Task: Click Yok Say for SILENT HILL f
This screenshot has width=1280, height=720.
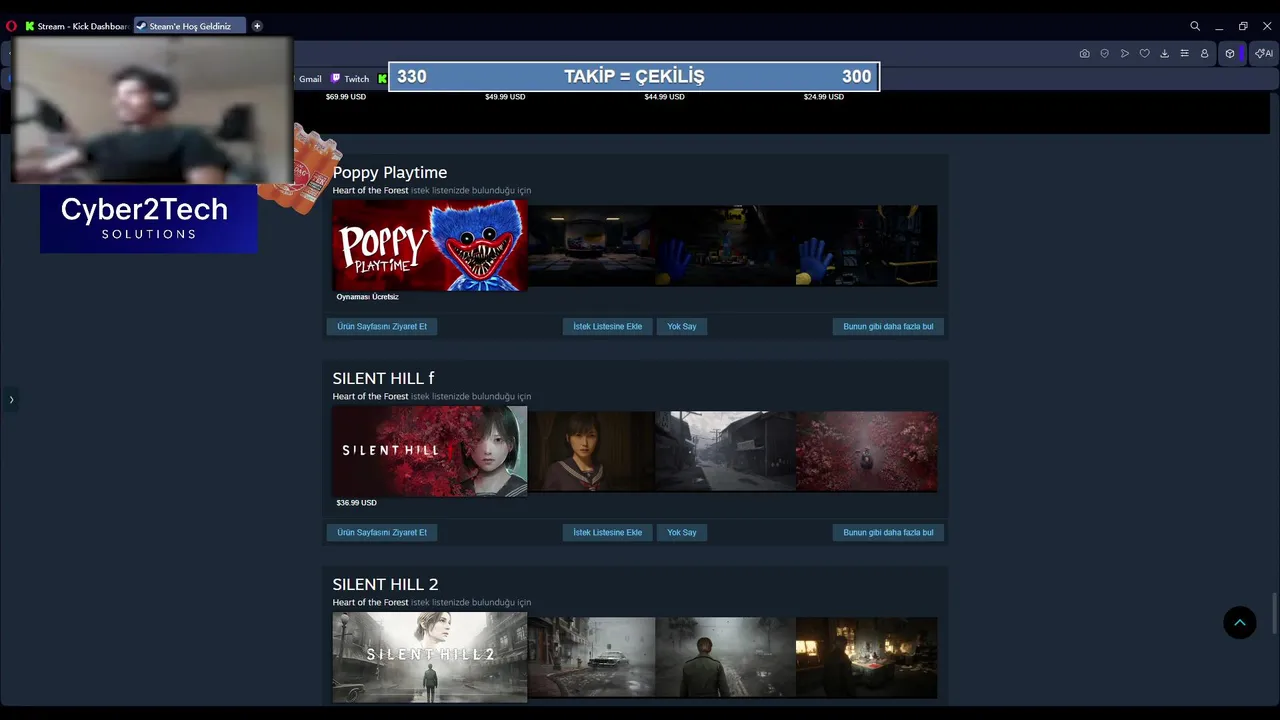Action: point(682,532)
